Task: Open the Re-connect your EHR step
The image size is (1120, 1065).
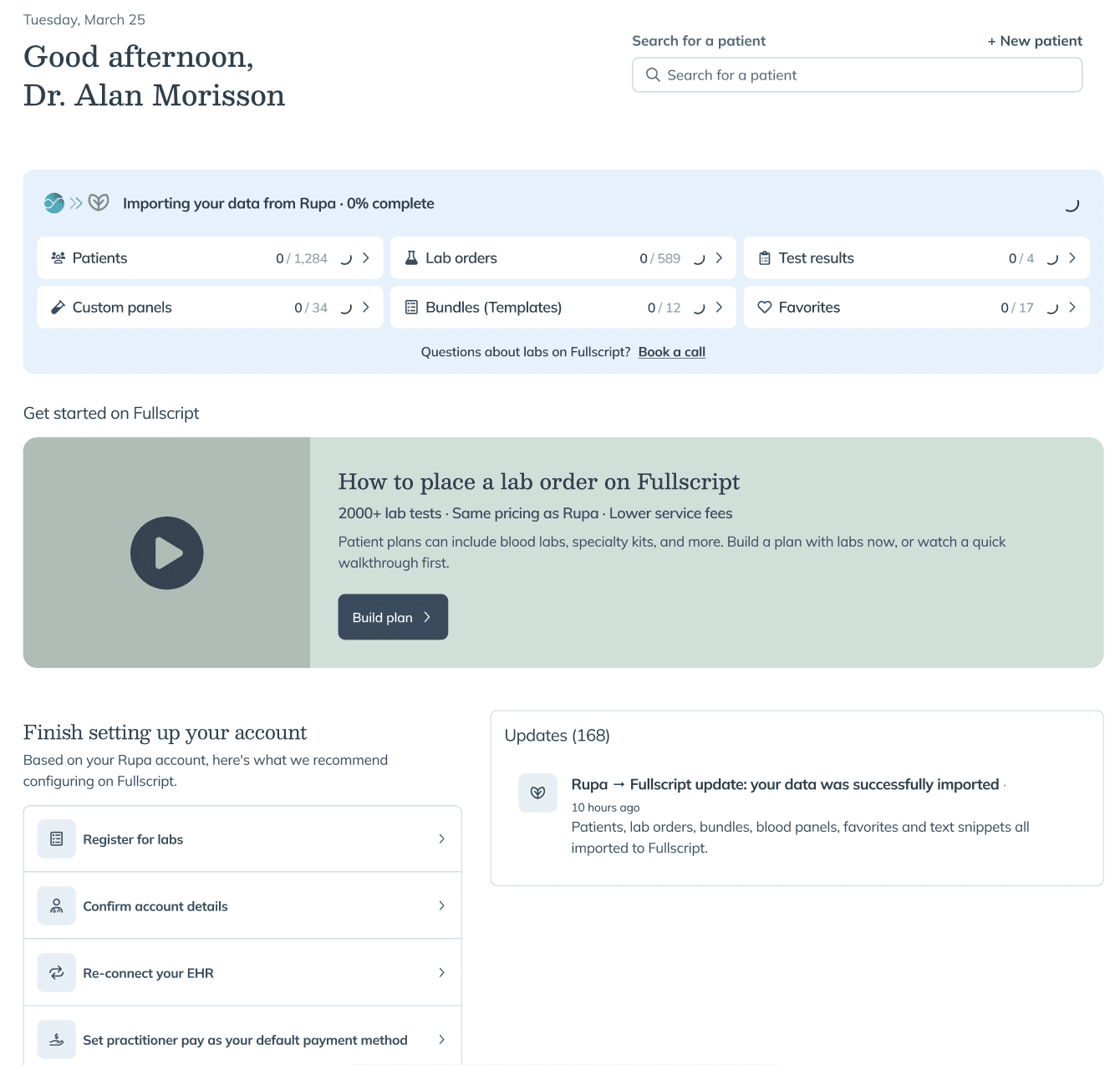Action: tap(242, 973)
